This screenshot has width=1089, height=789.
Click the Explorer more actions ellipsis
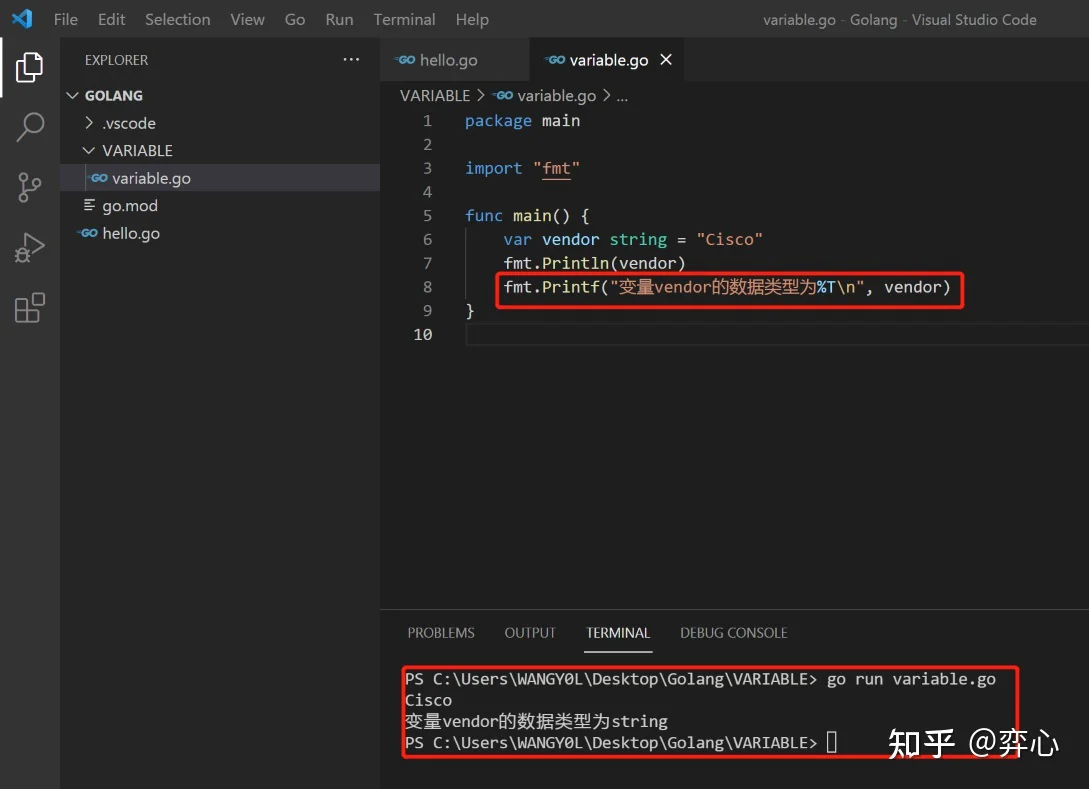coord(351,60)
